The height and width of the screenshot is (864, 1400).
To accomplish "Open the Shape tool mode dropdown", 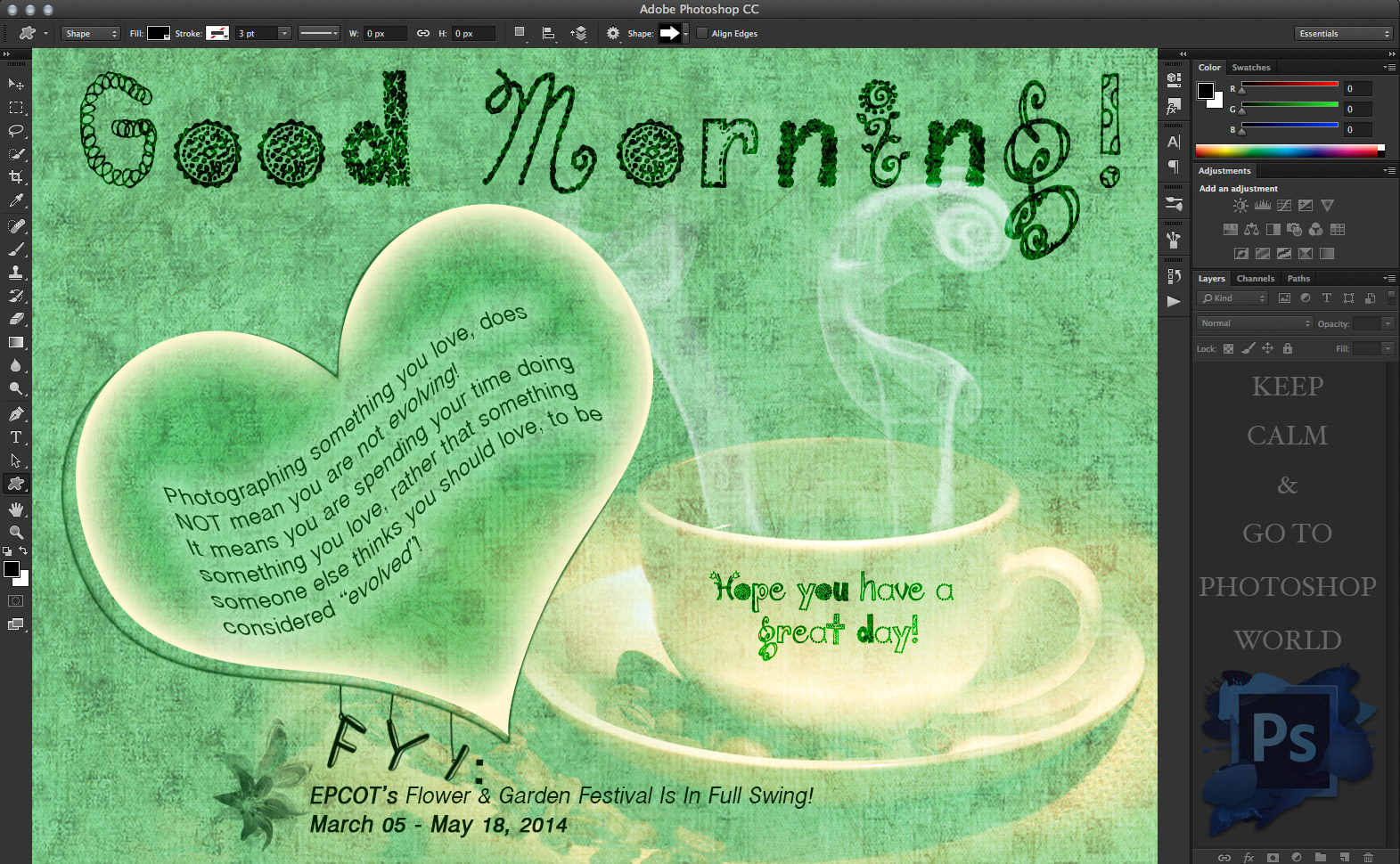I will click(x=90, y=33).
